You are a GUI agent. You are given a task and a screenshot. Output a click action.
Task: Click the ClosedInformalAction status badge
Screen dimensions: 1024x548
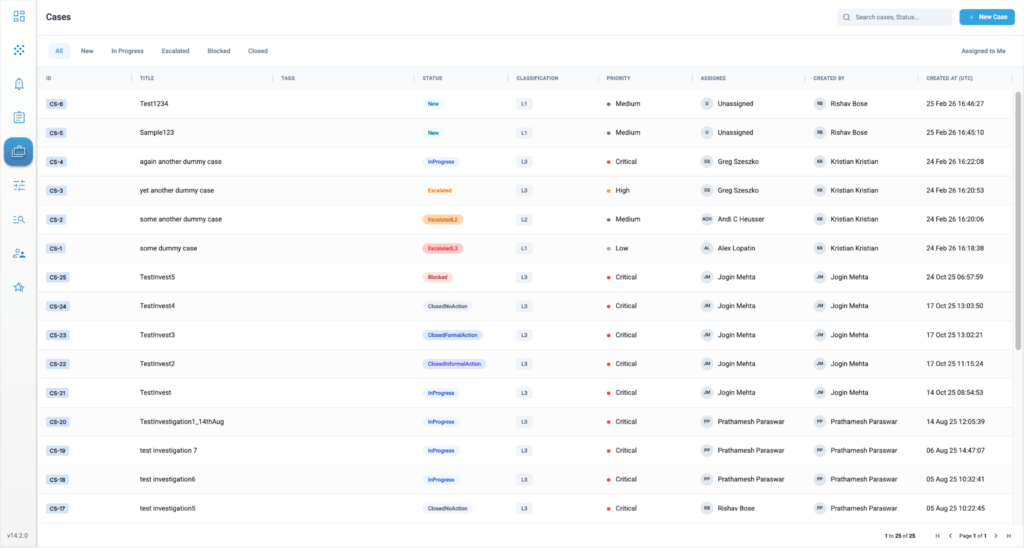455,364
